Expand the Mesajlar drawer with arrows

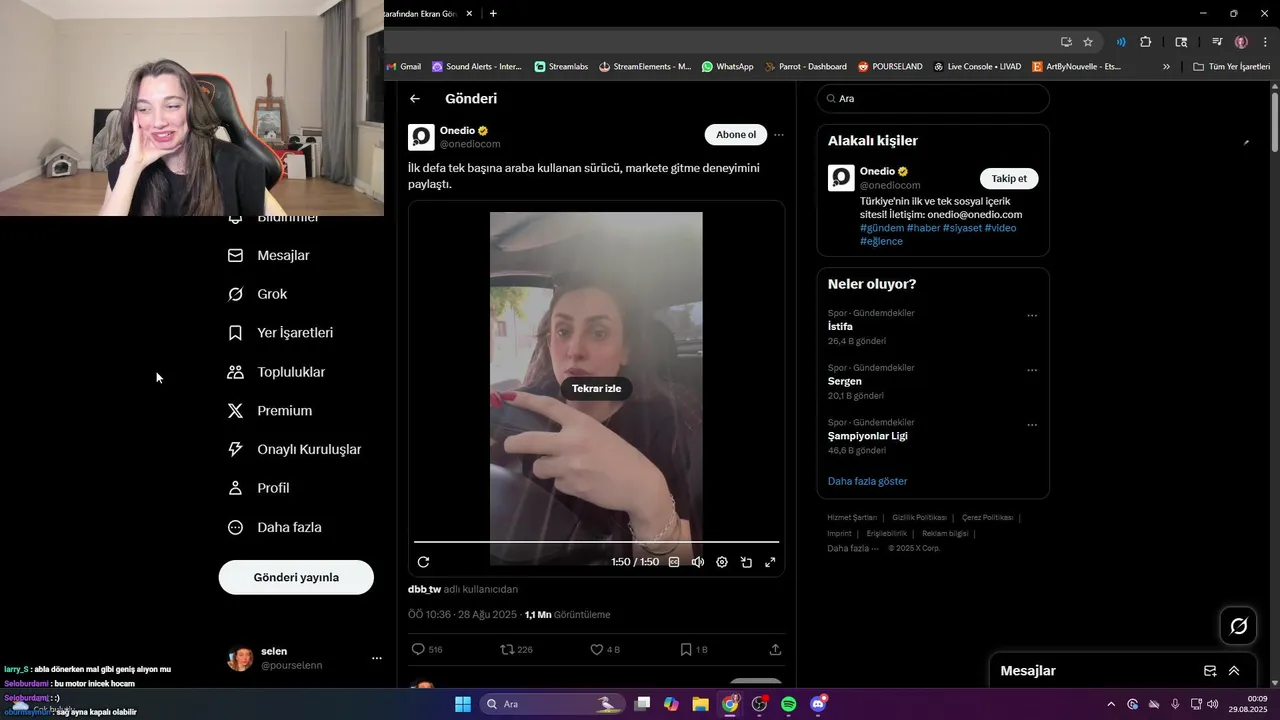[1234, 671]
